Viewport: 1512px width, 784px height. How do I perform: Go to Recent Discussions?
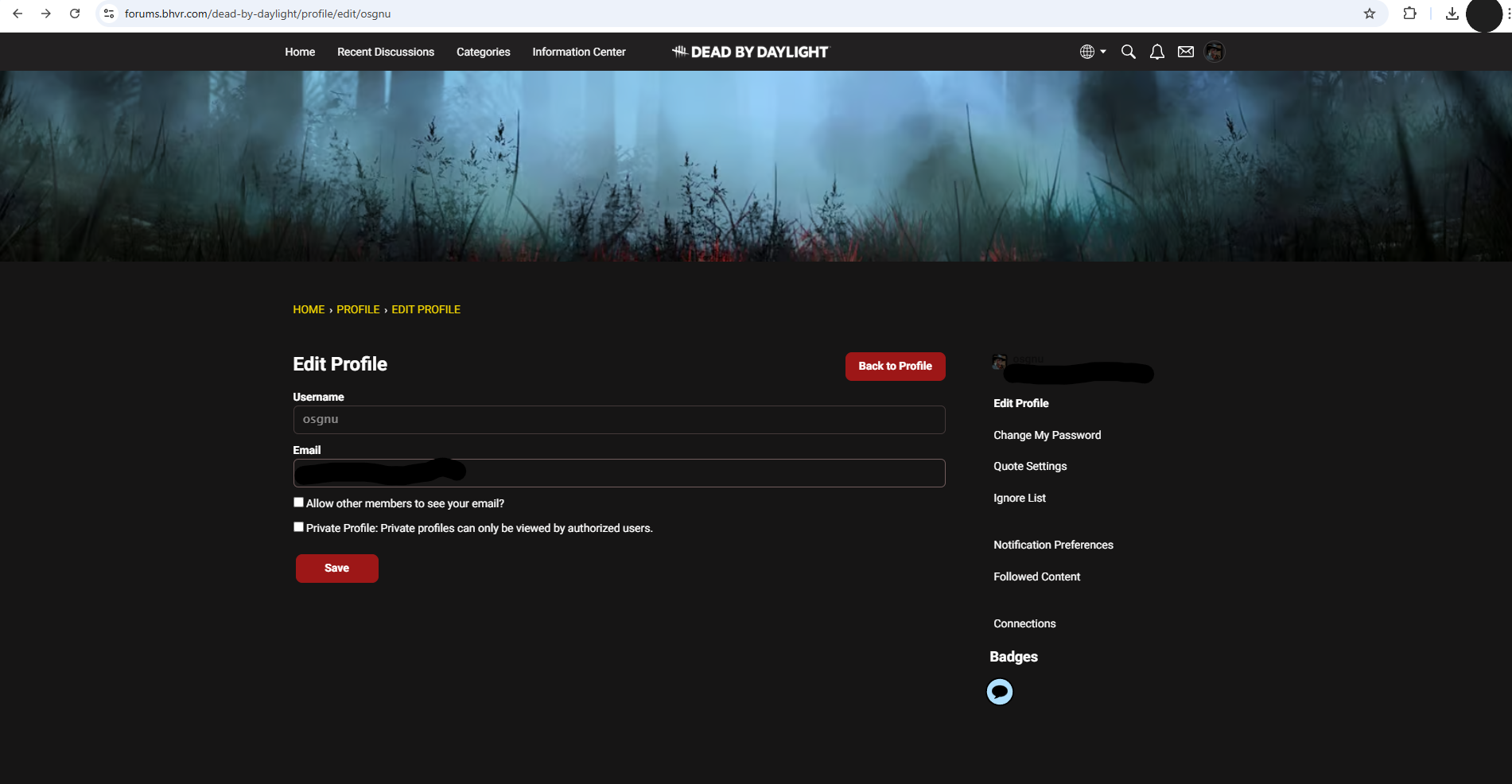pyautogui.click(x=386, y=52)
